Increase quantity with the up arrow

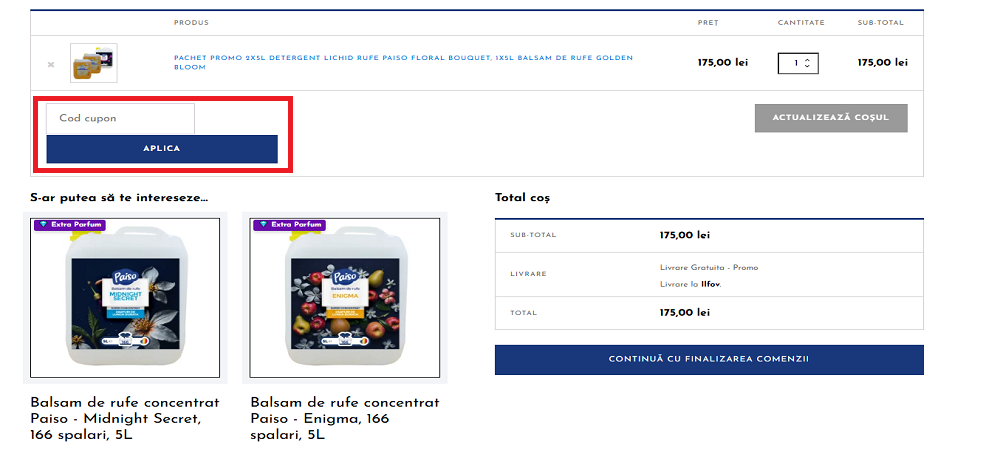point(807,61)
